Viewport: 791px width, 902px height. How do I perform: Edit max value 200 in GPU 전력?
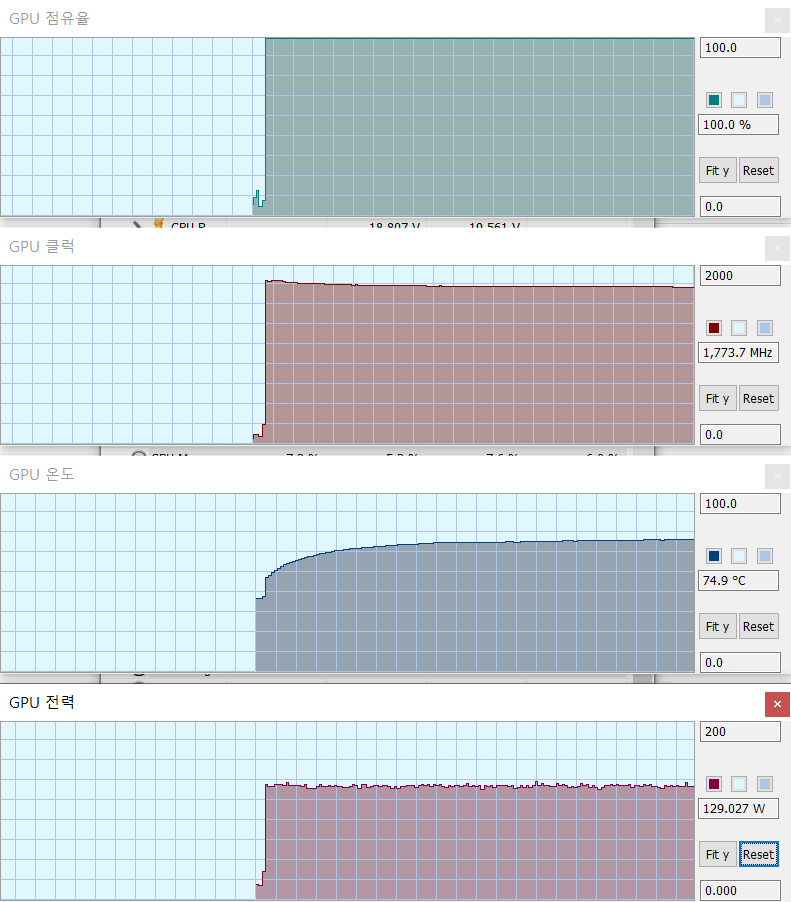pyautogui.click(x=740, y=731)
